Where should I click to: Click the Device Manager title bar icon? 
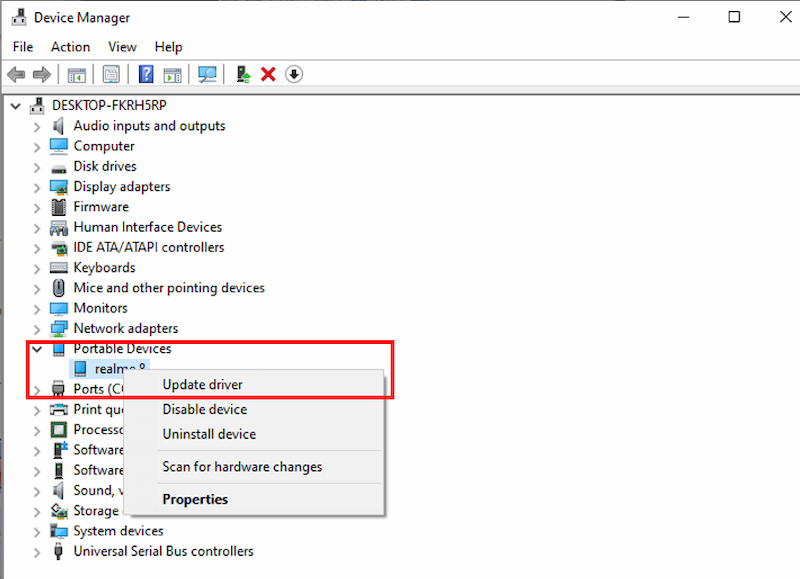point(19,17)
